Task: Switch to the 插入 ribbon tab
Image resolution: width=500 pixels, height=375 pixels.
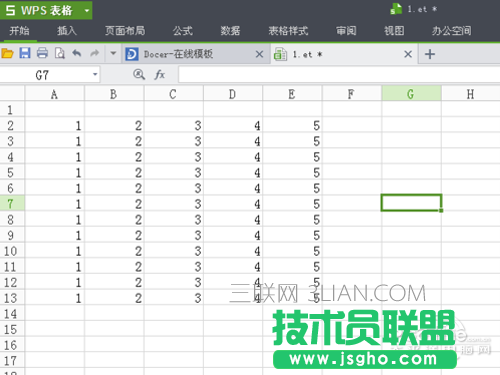Action: tap(67, 31)
